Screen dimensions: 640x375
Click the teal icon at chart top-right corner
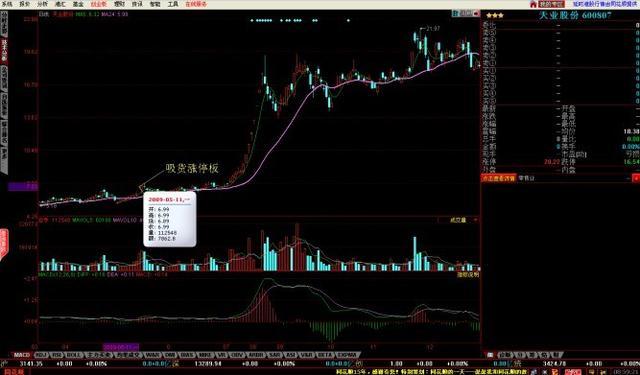click(x=456, y=13)
